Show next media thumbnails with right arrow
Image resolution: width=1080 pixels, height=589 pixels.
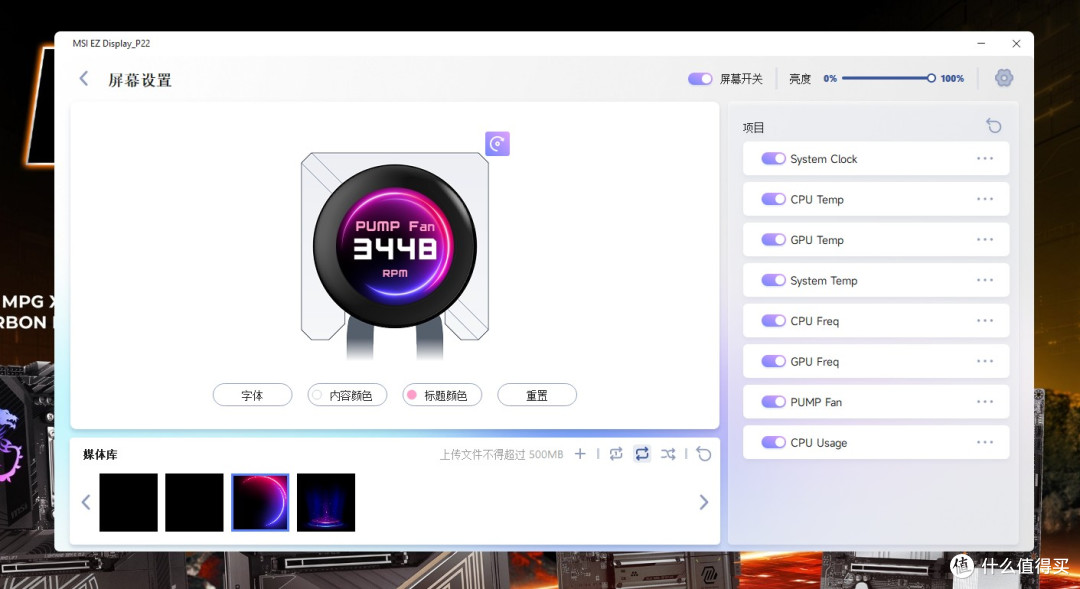point(703,502)
